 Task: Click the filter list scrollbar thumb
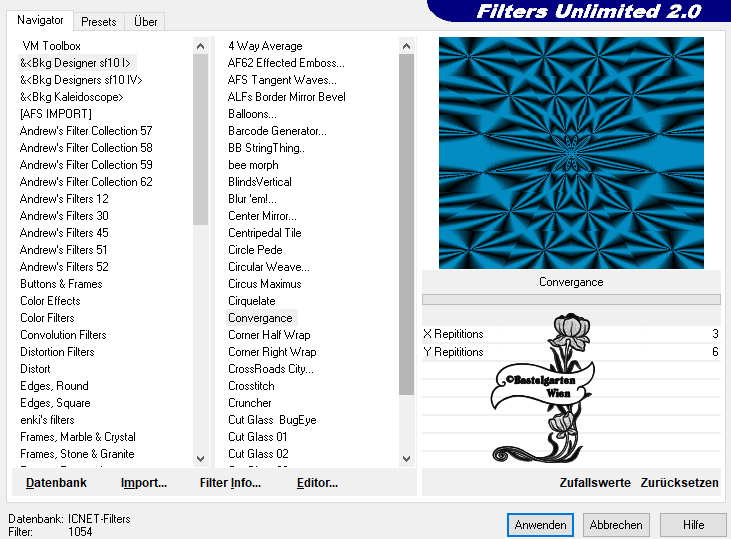406,225
